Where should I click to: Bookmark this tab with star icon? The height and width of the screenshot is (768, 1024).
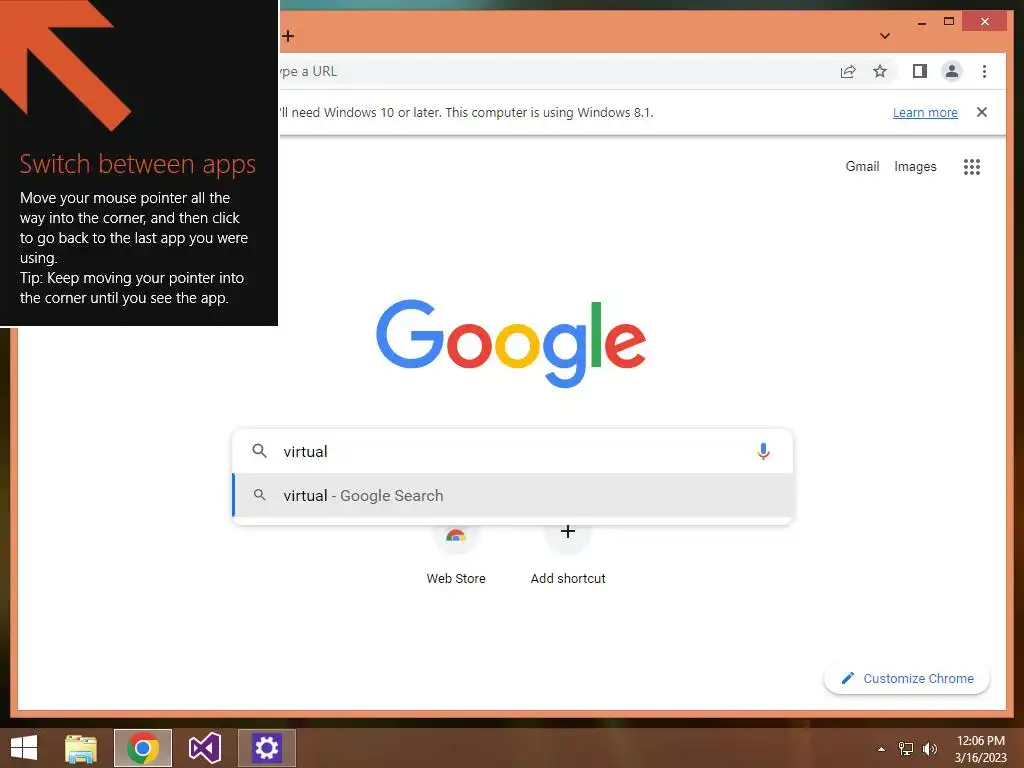pos(880,71)
